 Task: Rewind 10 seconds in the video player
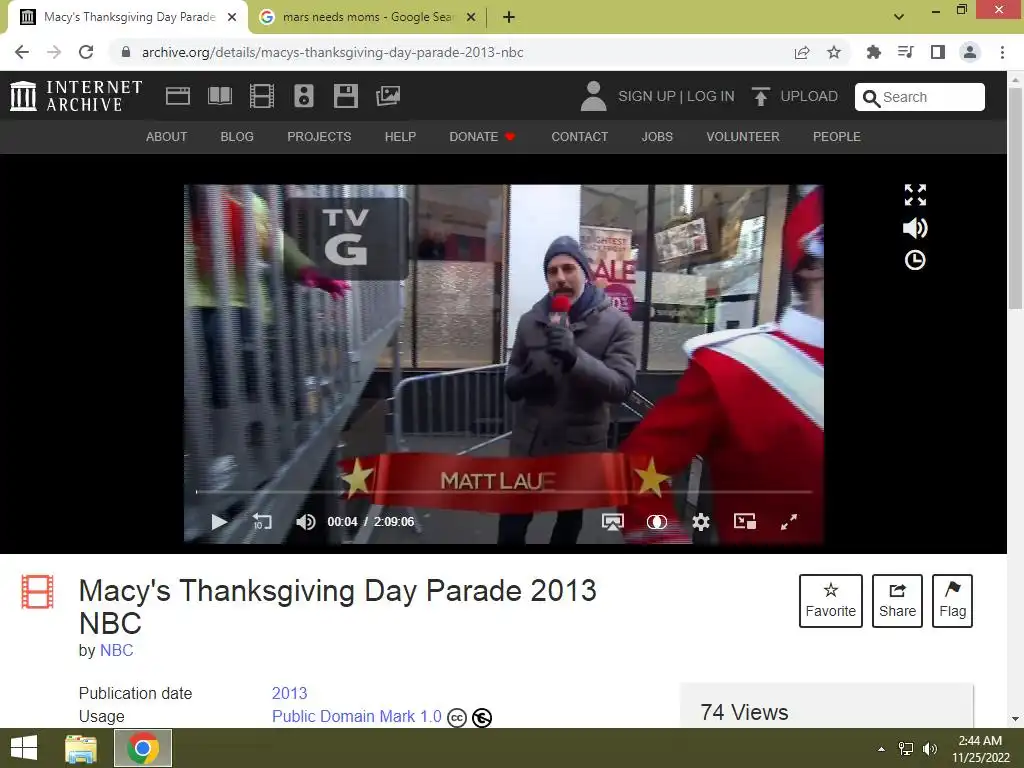262,522
